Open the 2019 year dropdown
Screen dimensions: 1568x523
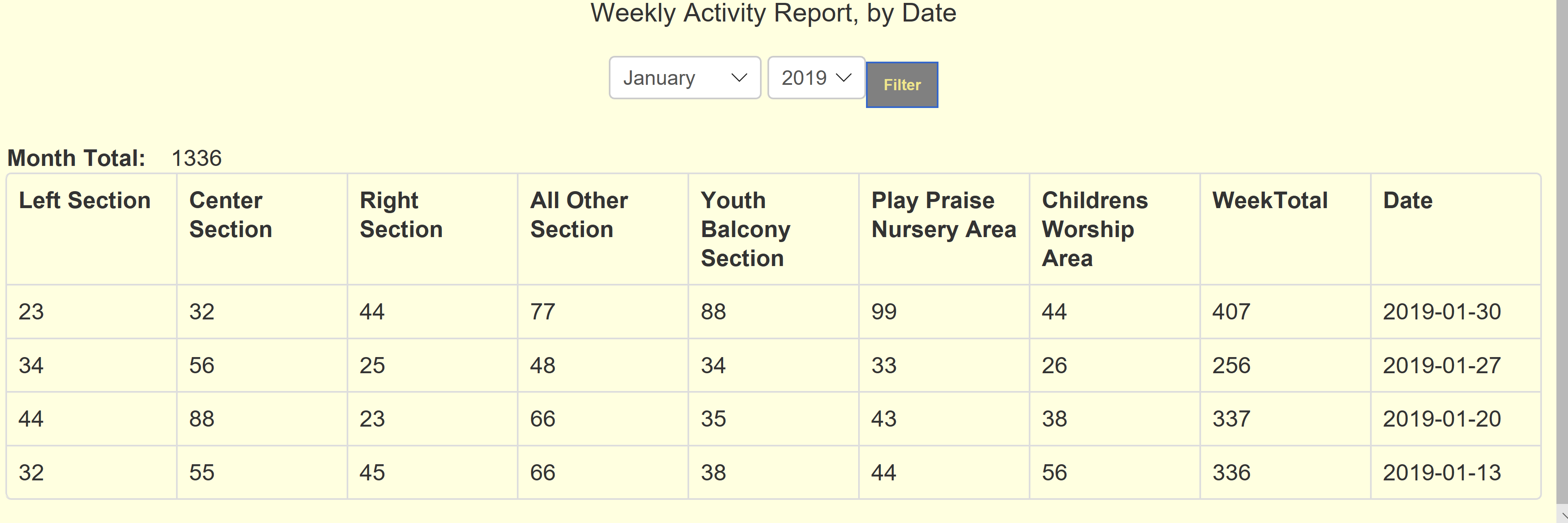pyautogui.click(x=815, y=78)
